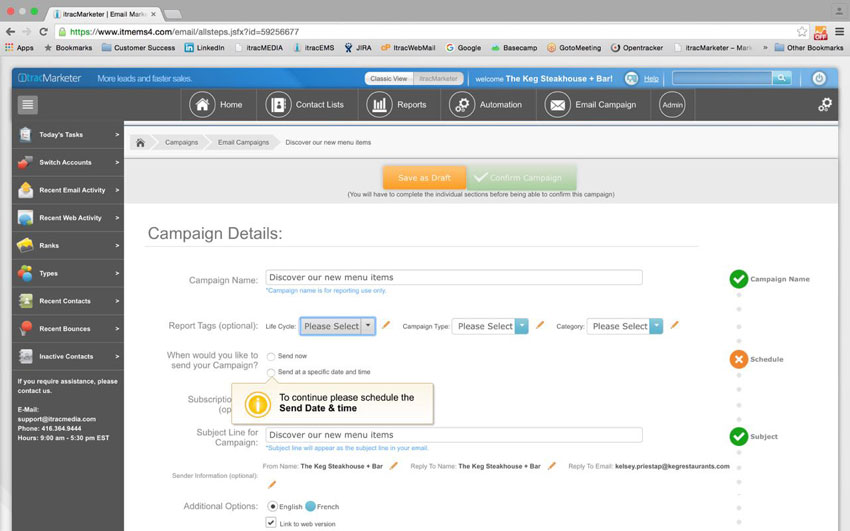Image resolution: width=850 pixels, height=531 pixels.
Task: Select the Send now radio button
Action: tap(271, 356)
